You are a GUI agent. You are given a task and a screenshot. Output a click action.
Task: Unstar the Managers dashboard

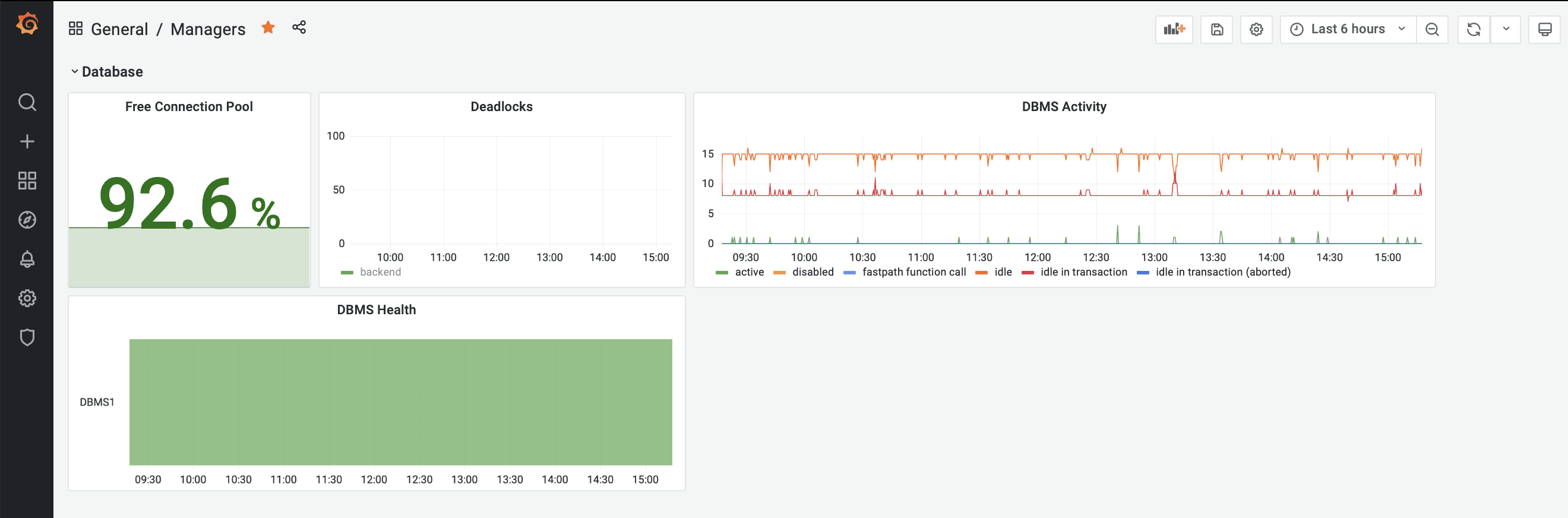(268, 27)
